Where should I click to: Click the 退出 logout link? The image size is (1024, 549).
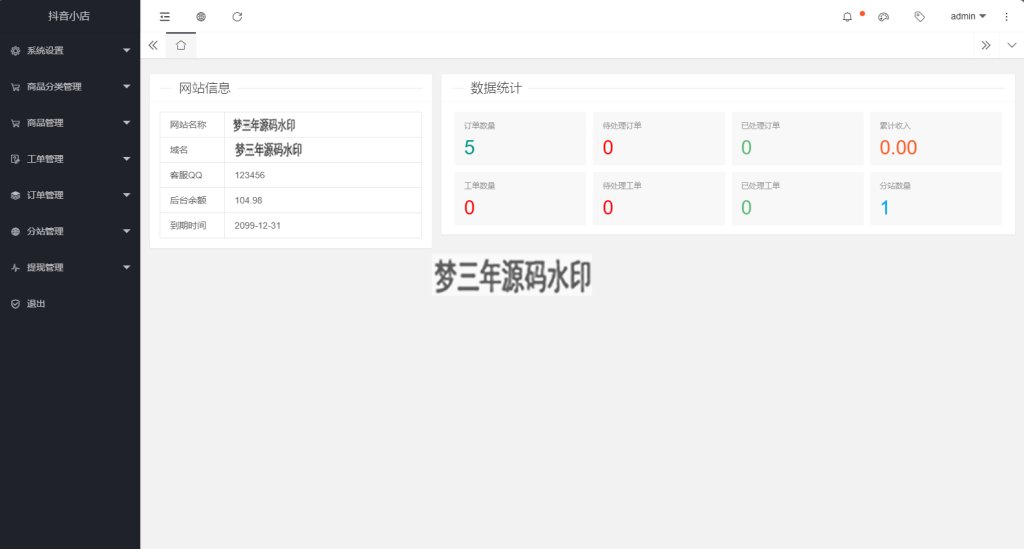(x=70, y=304)
